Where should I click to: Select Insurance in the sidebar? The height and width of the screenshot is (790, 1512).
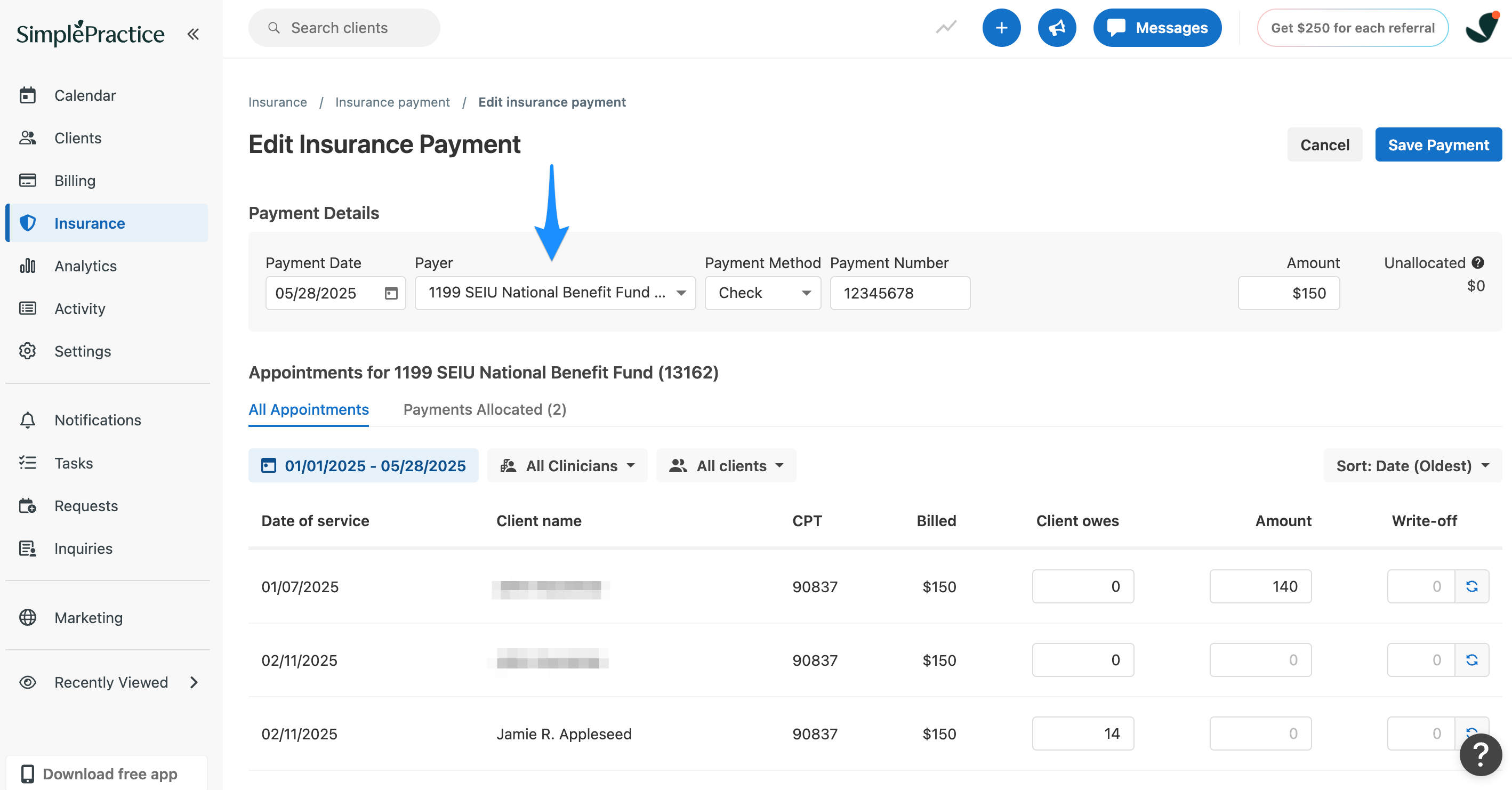(x=107, y=223)
